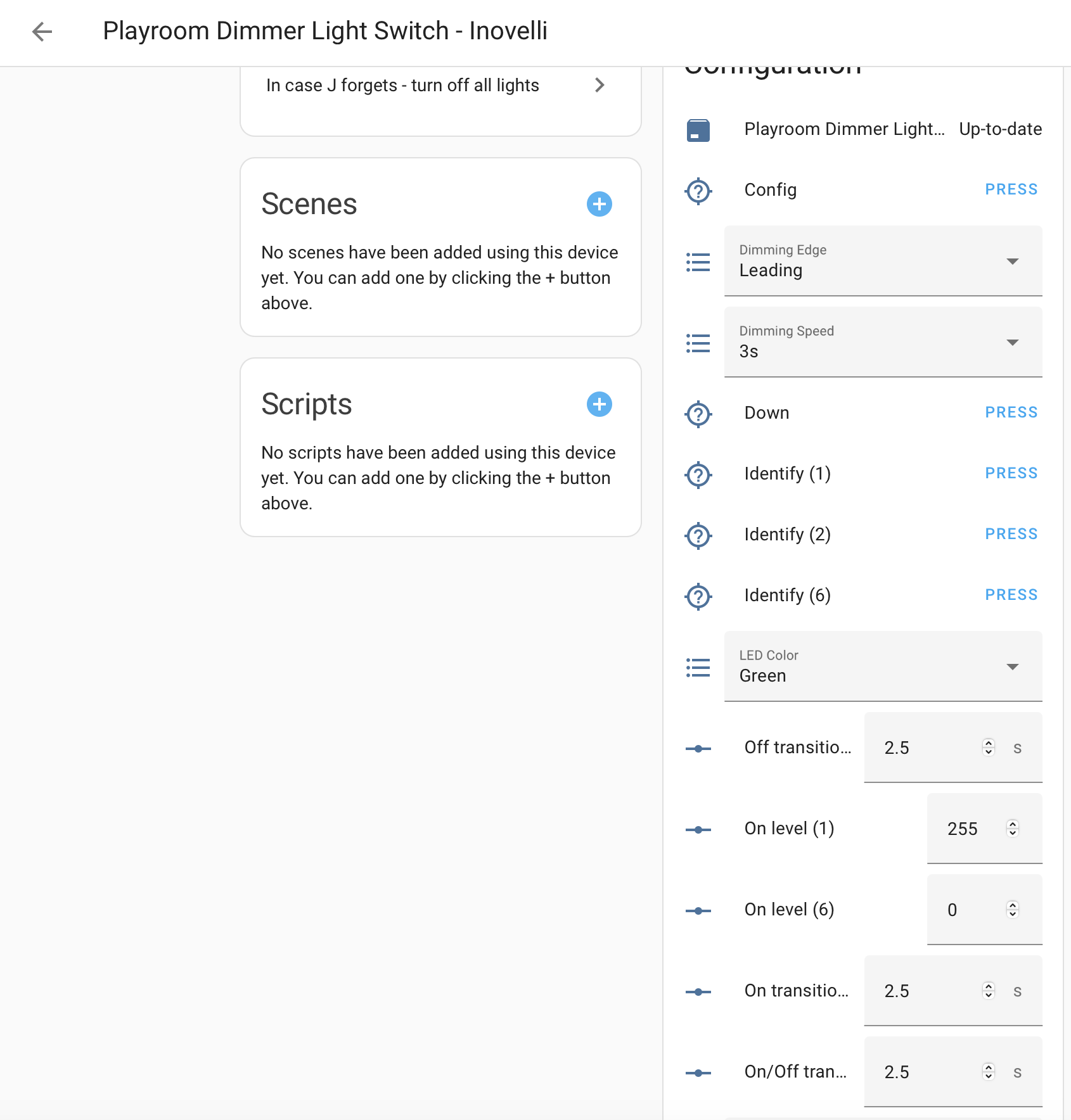Click the Dimming Speed list icon
Viewport: 1071px width, 1120px height.
[x=698, y=343]
